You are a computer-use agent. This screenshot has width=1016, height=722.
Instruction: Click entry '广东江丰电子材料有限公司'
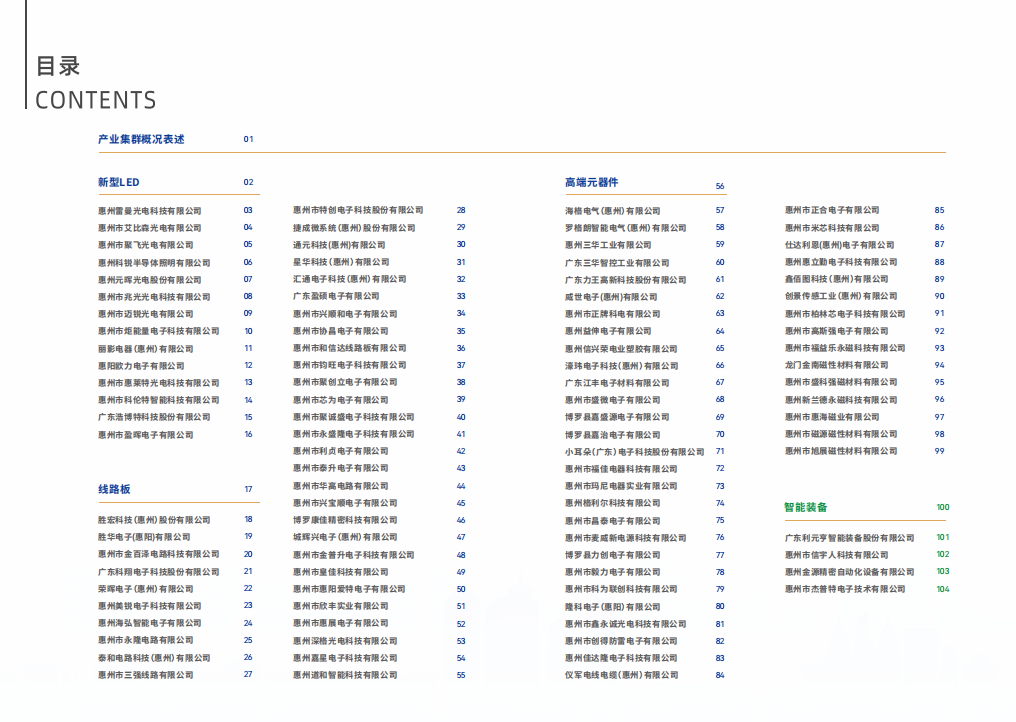pyautogui.click(x=618, y=383)
